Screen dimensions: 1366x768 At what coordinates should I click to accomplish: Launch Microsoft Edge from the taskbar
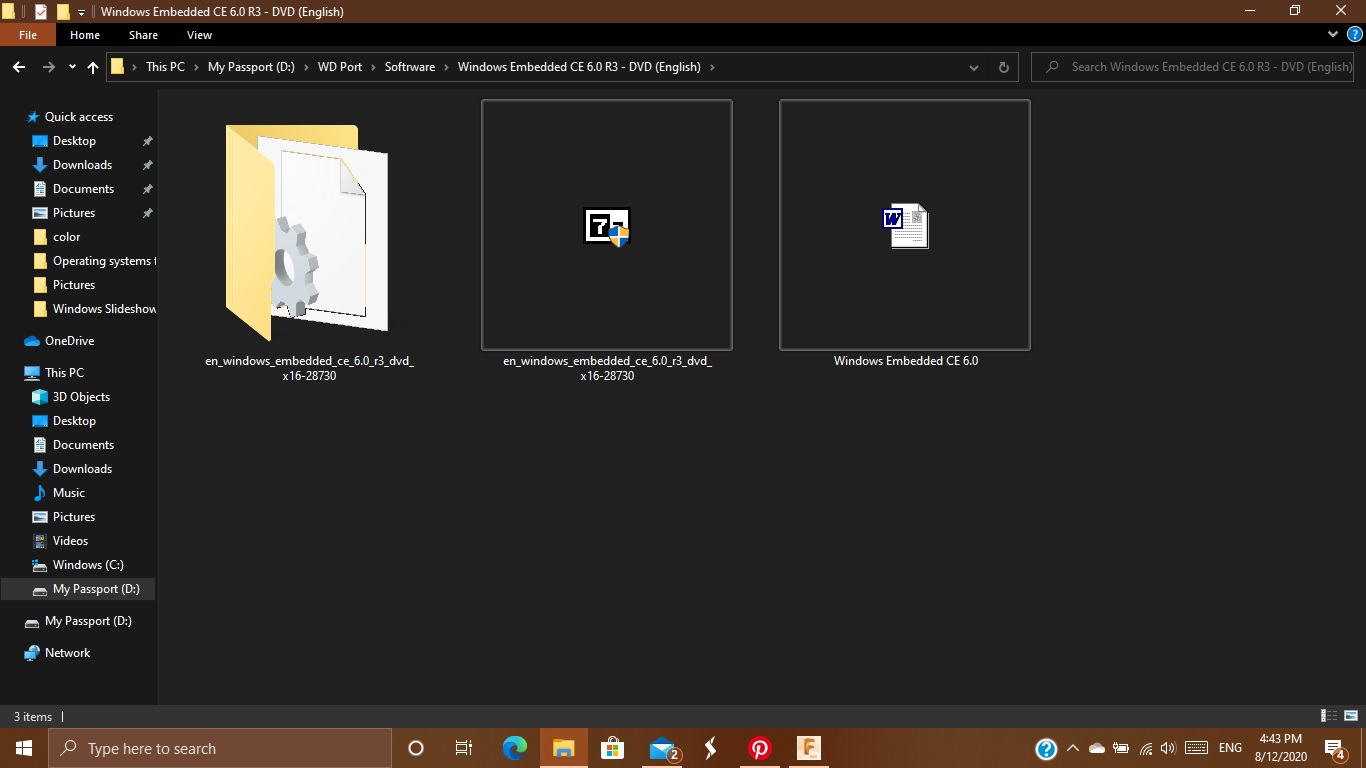515,748
